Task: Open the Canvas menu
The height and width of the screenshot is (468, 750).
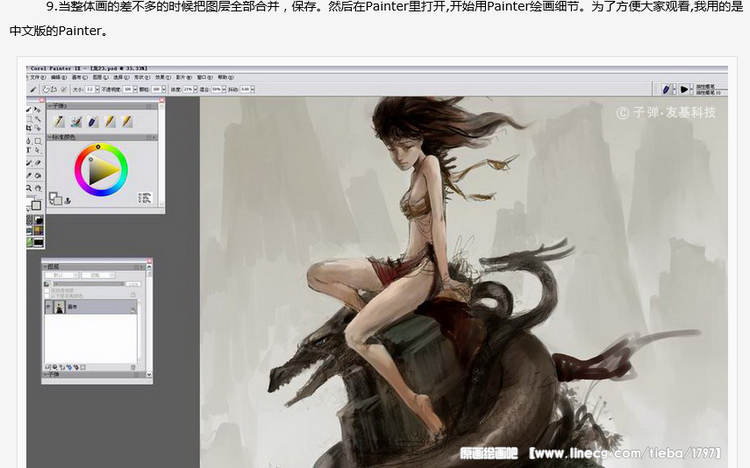Action: [x=79, y=77]
